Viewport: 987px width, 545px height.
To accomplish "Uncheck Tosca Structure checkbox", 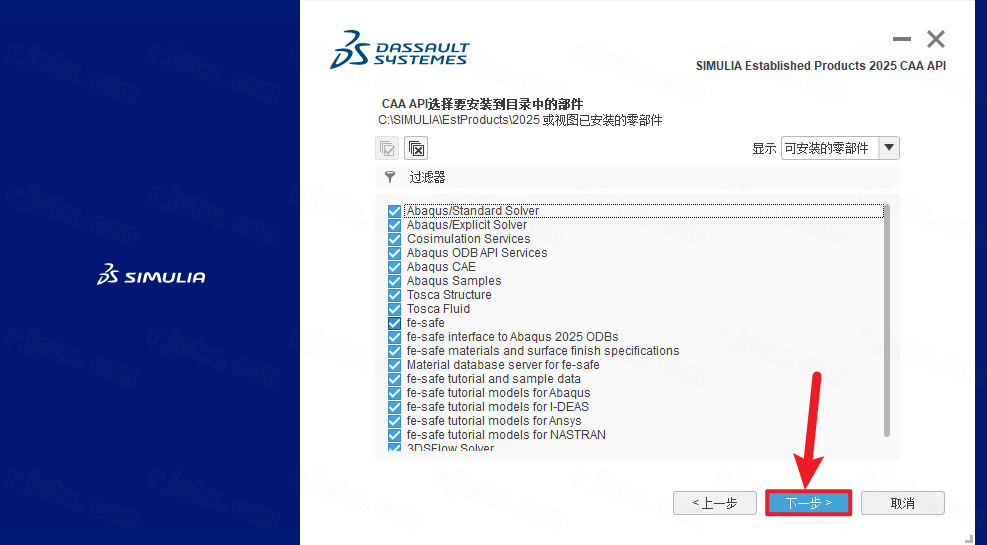I will (x=395, y=295).
